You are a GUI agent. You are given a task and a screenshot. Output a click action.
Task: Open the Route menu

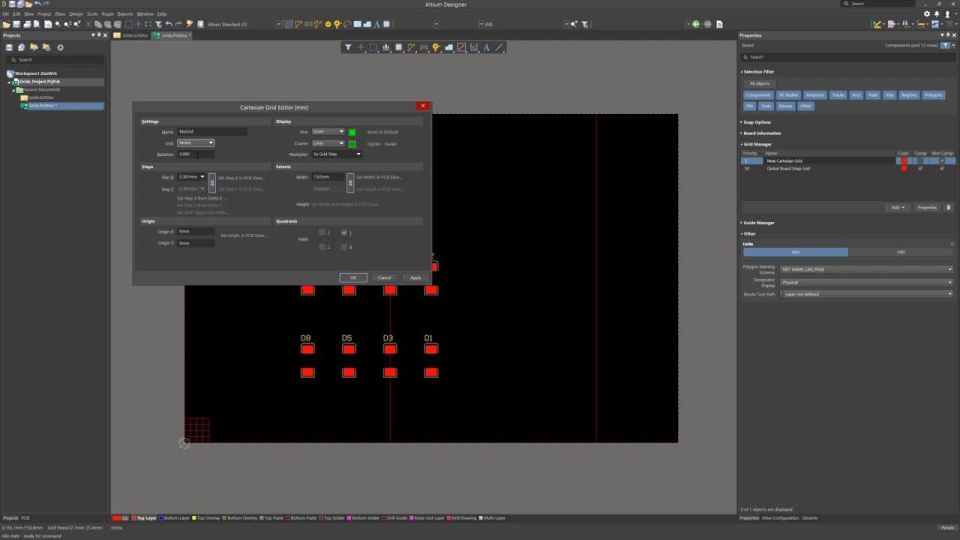click(108, 13)
